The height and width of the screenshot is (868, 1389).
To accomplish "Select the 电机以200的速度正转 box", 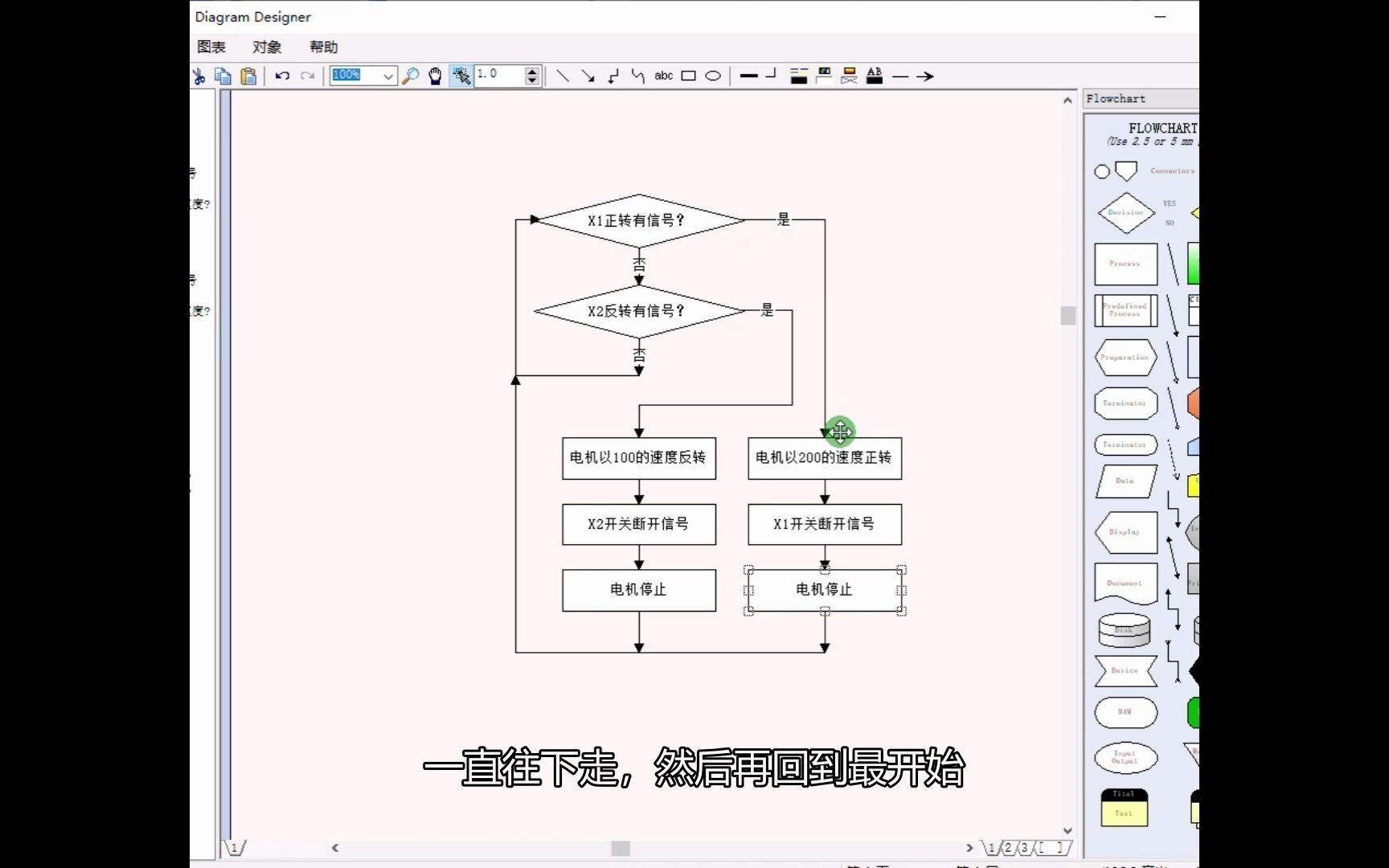I will [x=825, y=458].
